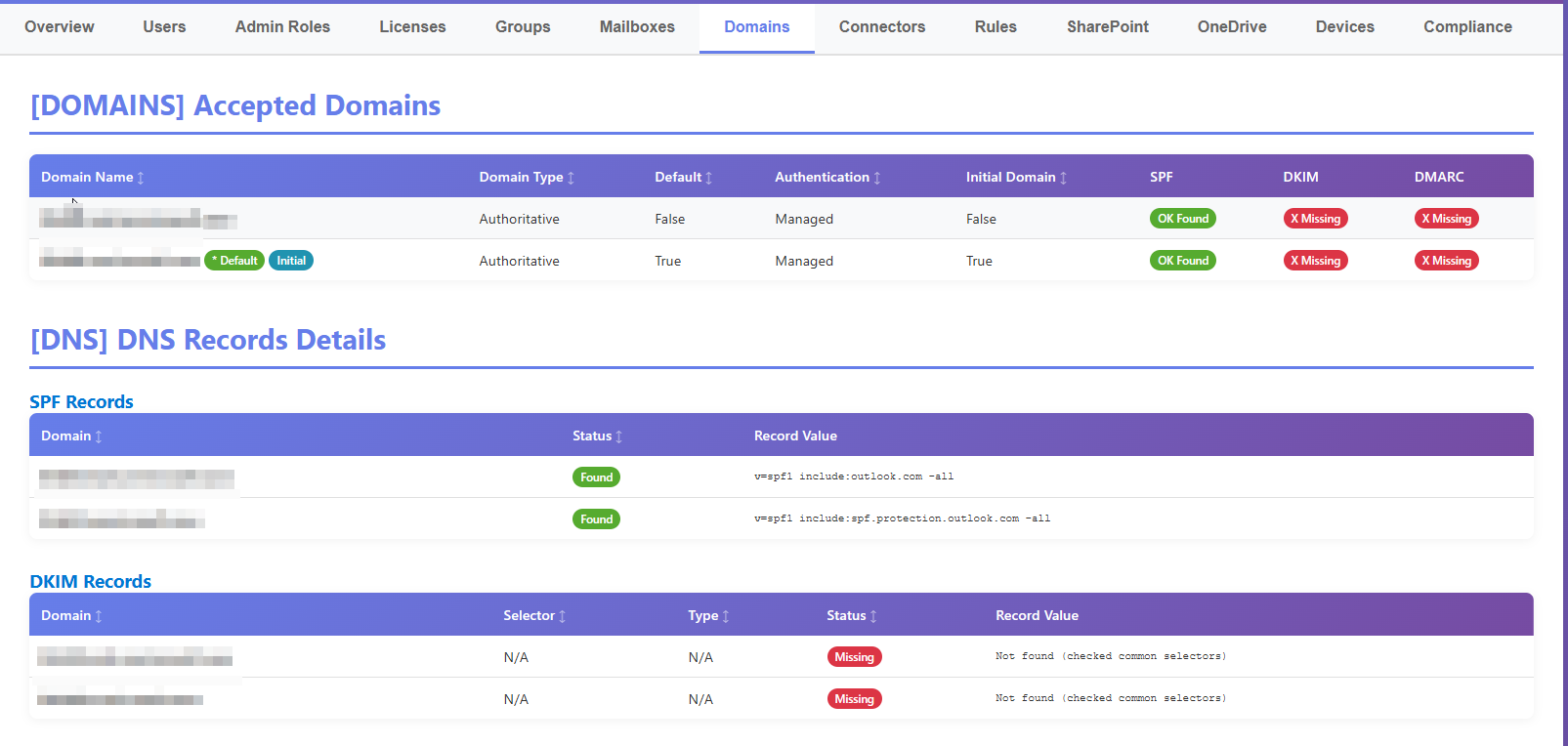Sort accepted domains by Domain Name arrow icon
1568x746 pixels.
(141, 178)
